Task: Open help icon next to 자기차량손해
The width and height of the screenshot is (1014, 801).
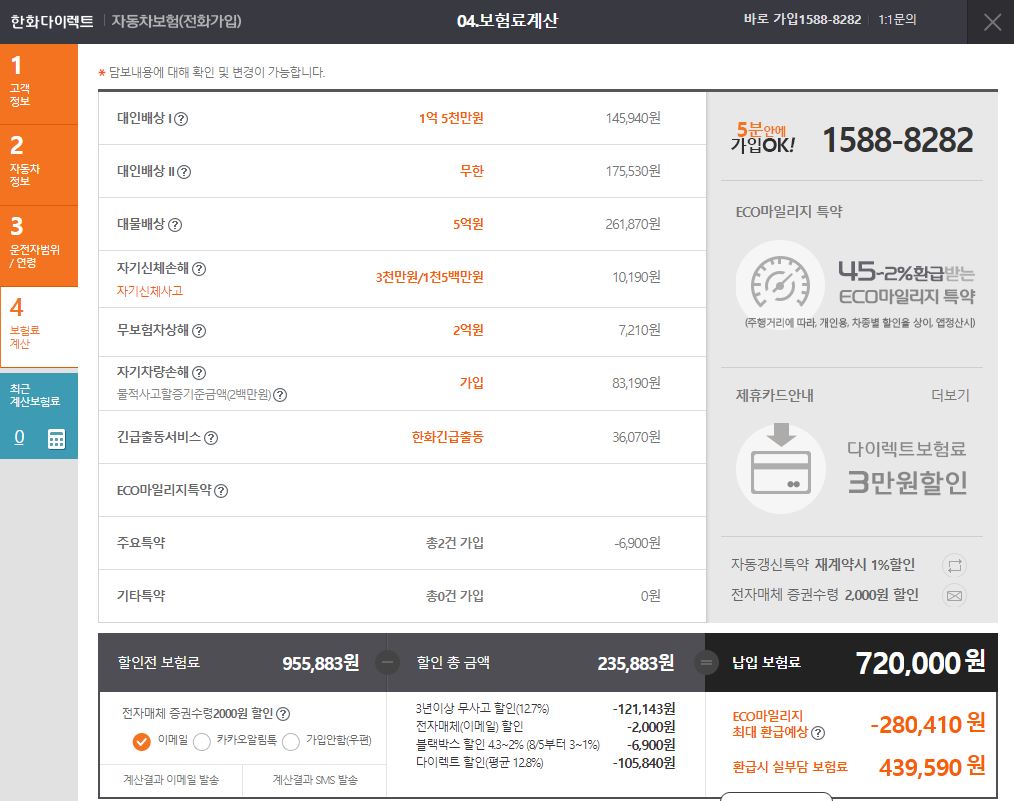Action: [199, 373]
